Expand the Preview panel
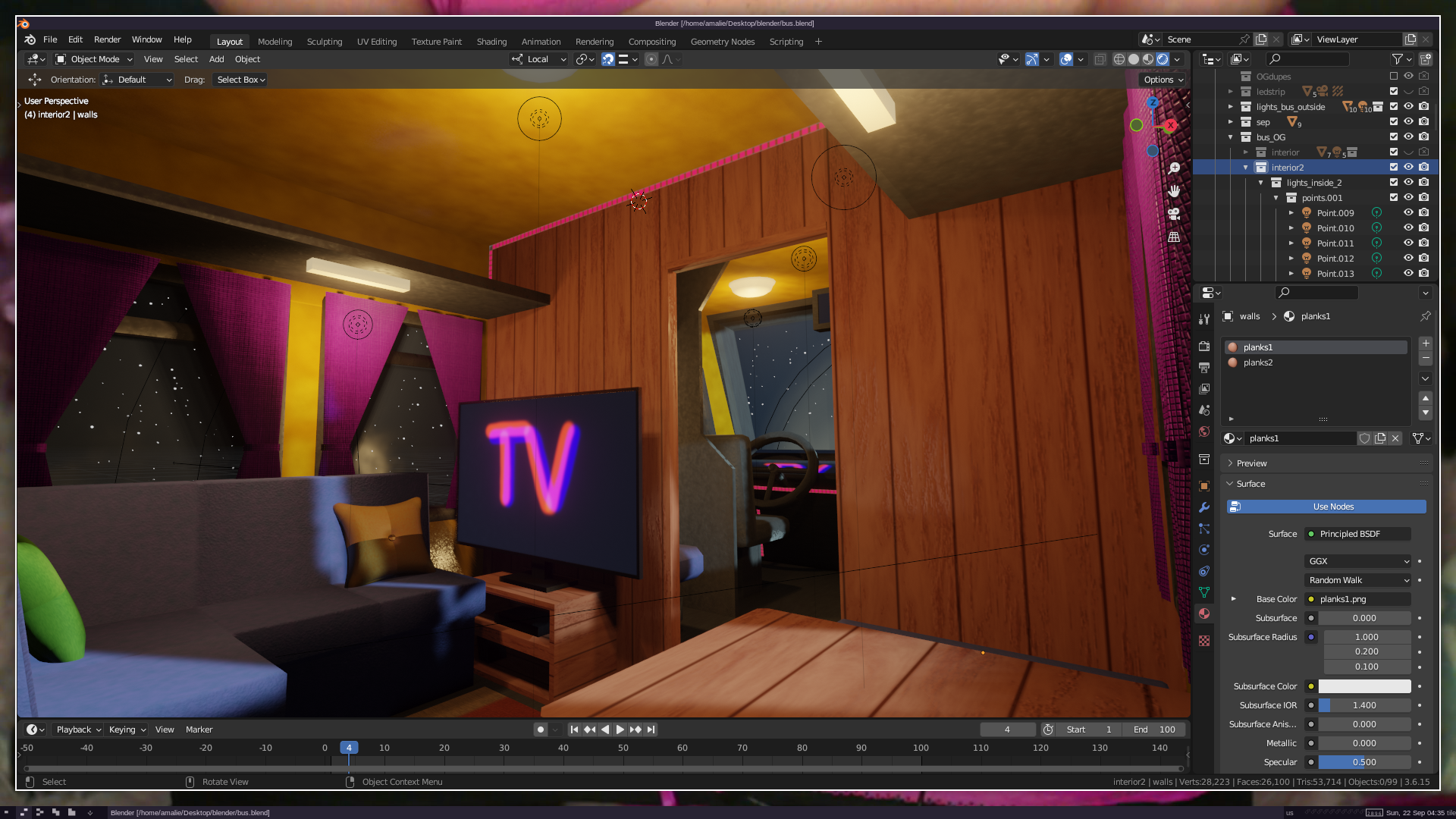The height and width of the screenshot is (819, 1456). click(x=1251, y=463)
